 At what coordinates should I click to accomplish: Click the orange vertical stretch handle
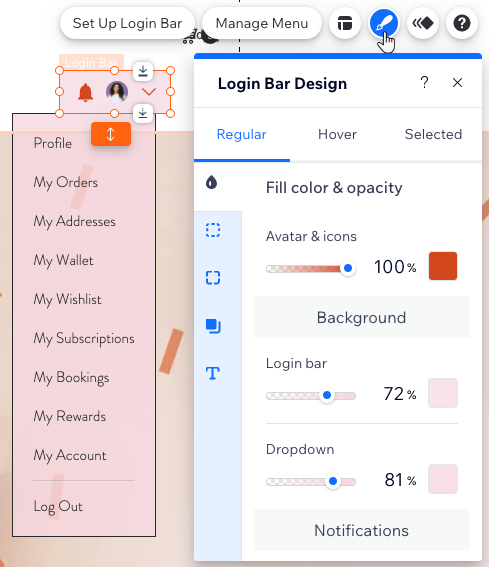click(111, 134)
